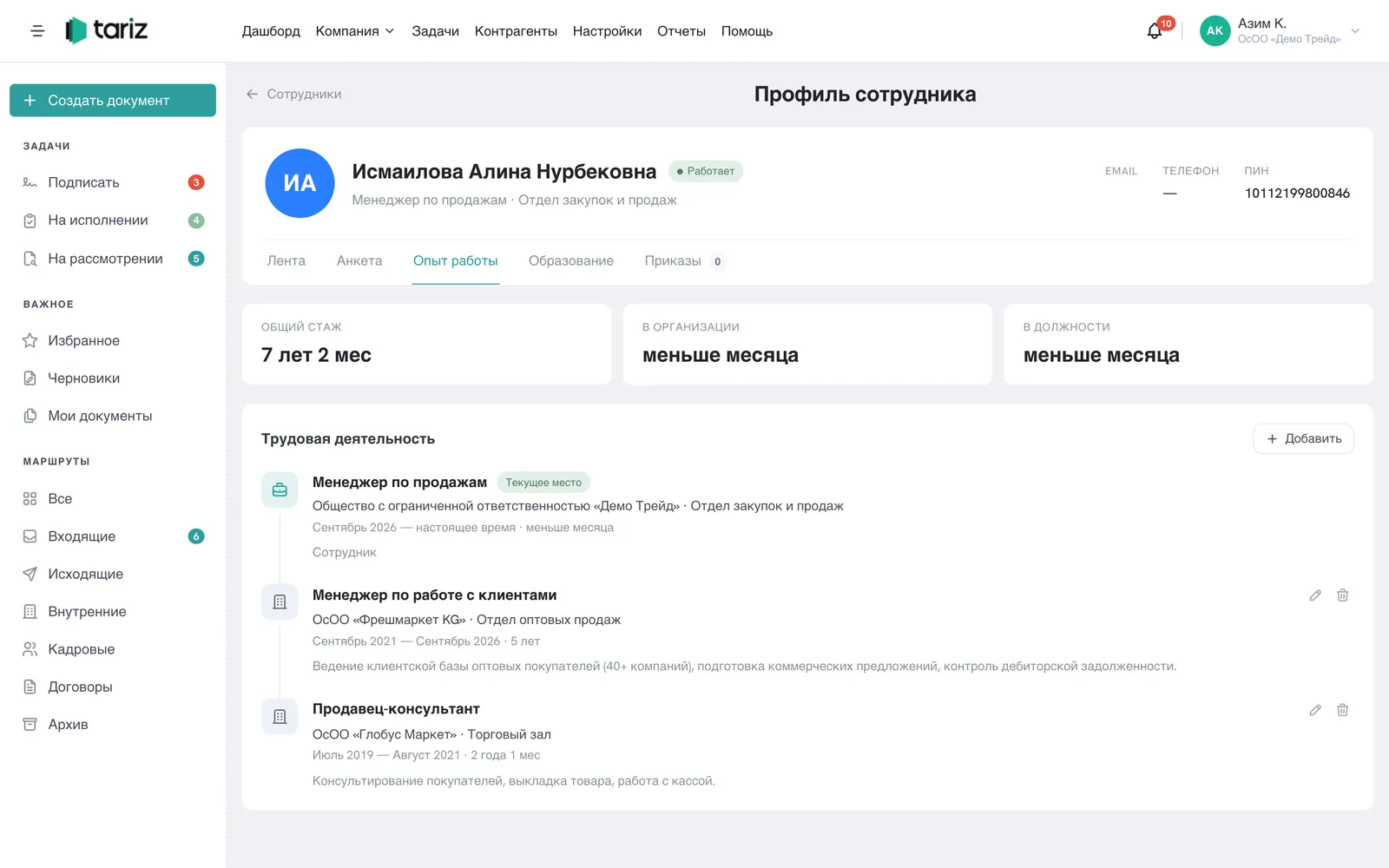The width and height of the screenshot is (1389, 868).
Task: Delete the Менеджер по работе с клиентами entry
Action: coord(1342,595)
